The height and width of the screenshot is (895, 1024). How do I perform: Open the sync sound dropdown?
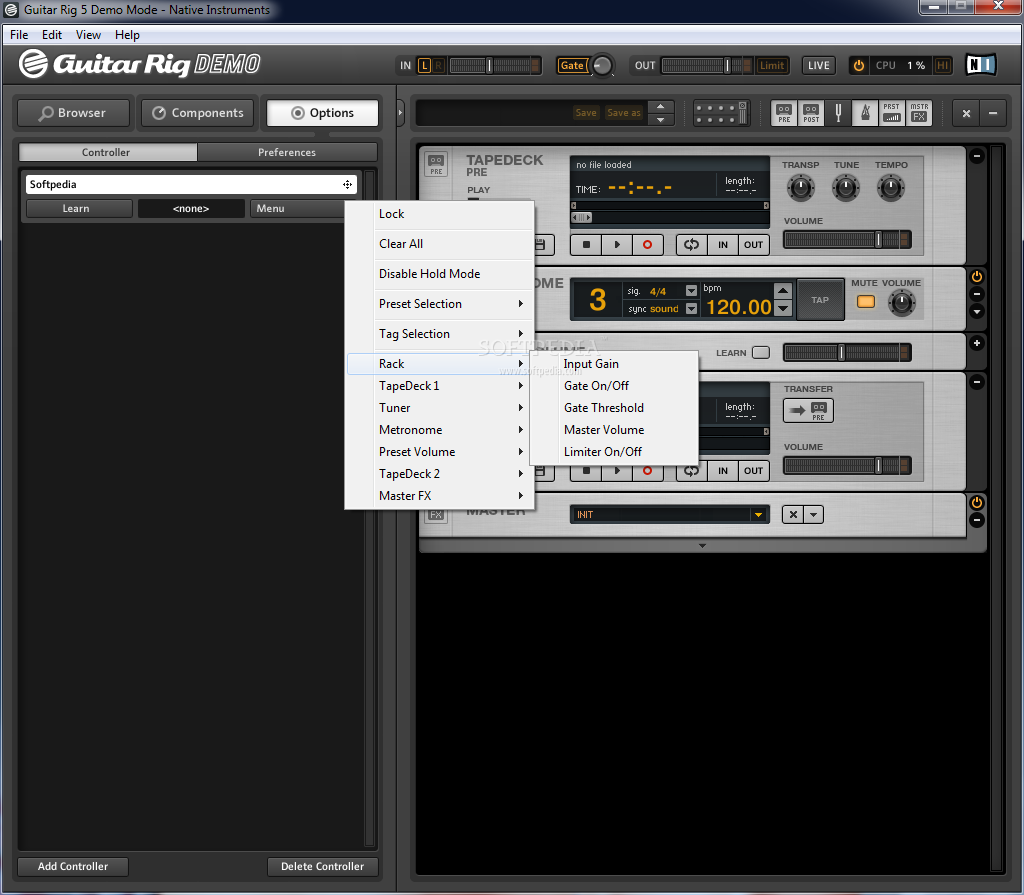[x=691, y=309]
